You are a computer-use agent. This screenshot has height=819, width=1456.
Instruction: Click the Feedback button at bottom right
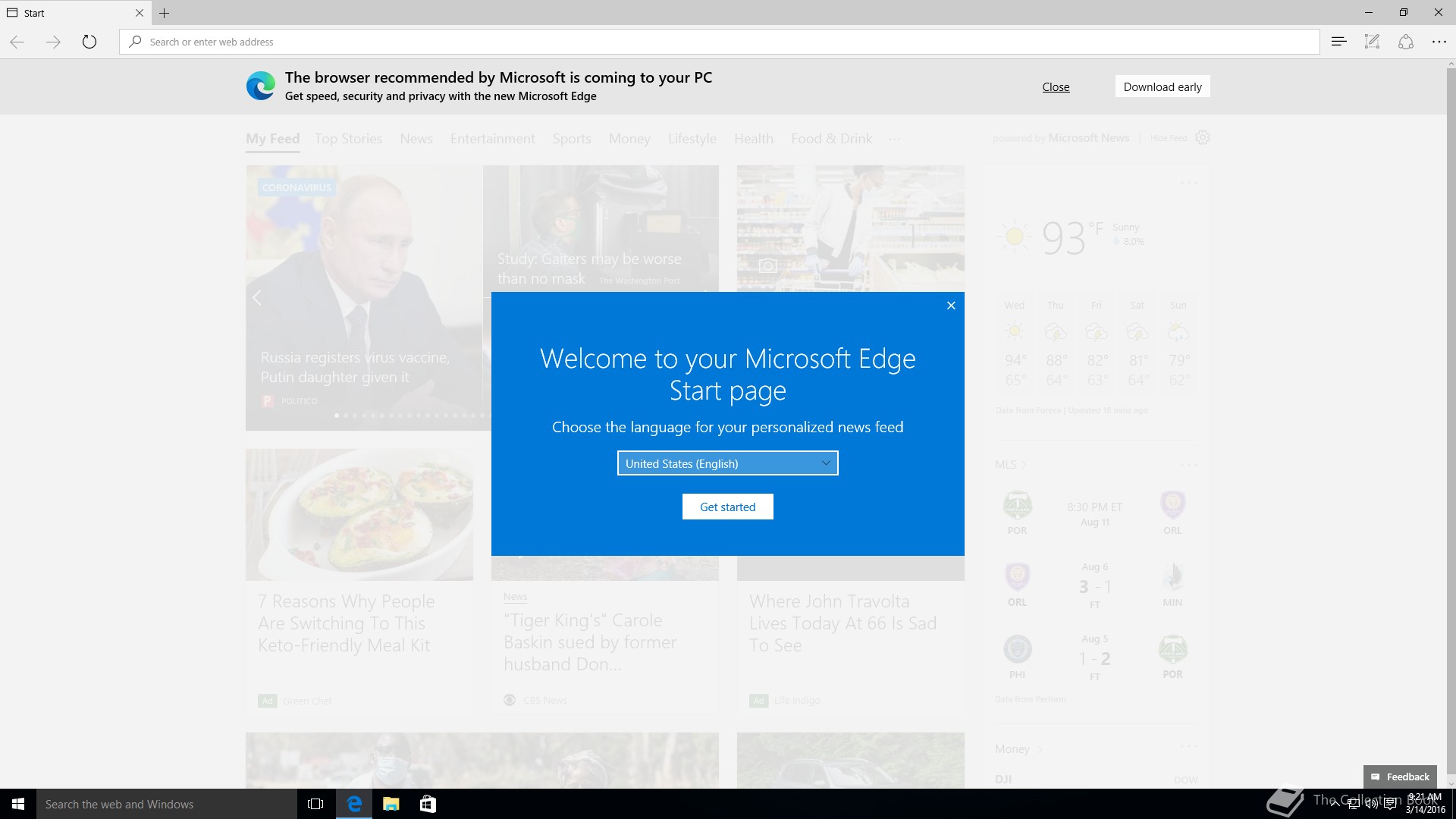[x=1400, y=777]
